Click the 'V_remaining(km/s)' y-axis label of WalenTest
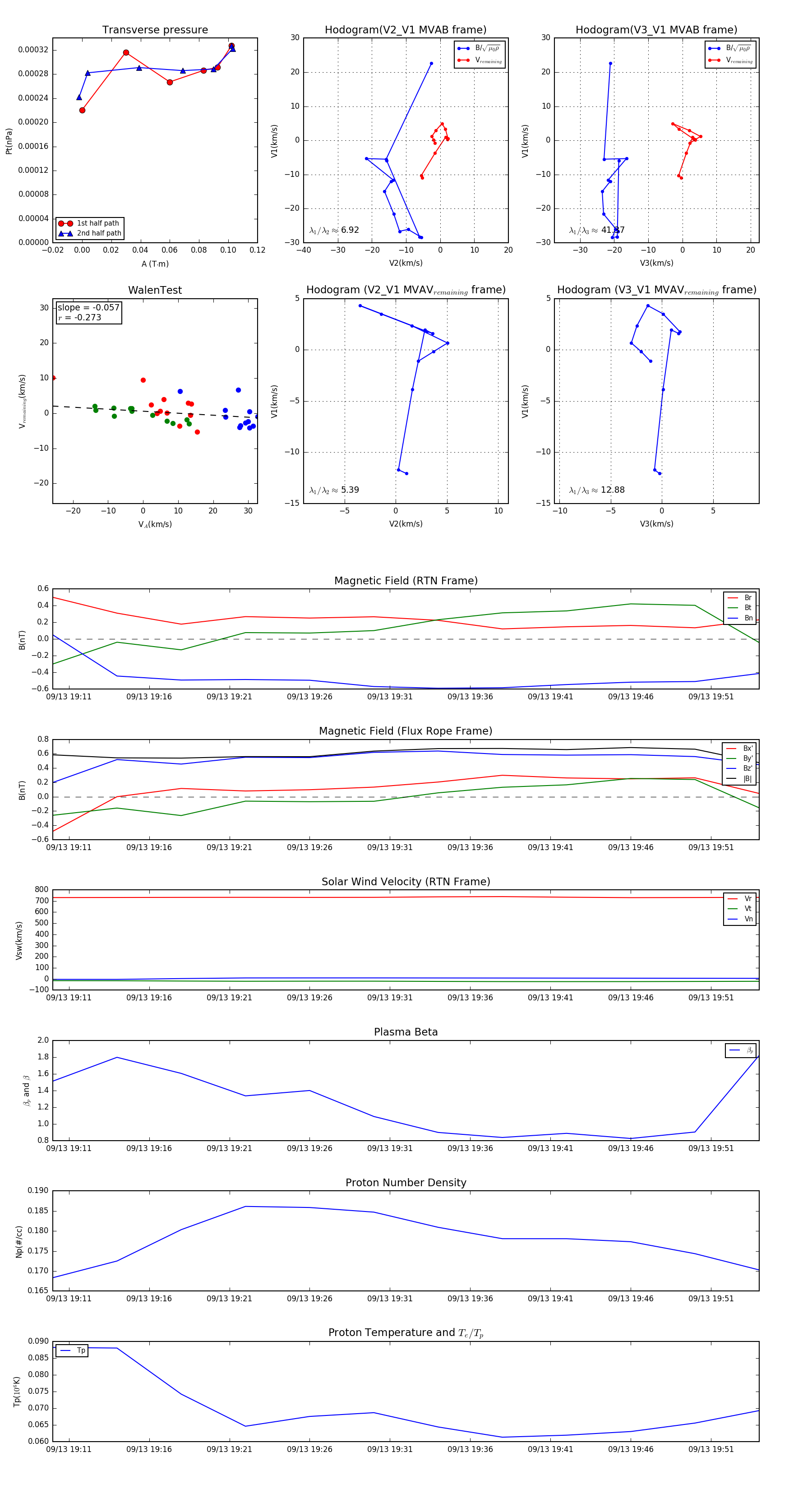This screenshot has width=812, height=1489. pos(23,401)
